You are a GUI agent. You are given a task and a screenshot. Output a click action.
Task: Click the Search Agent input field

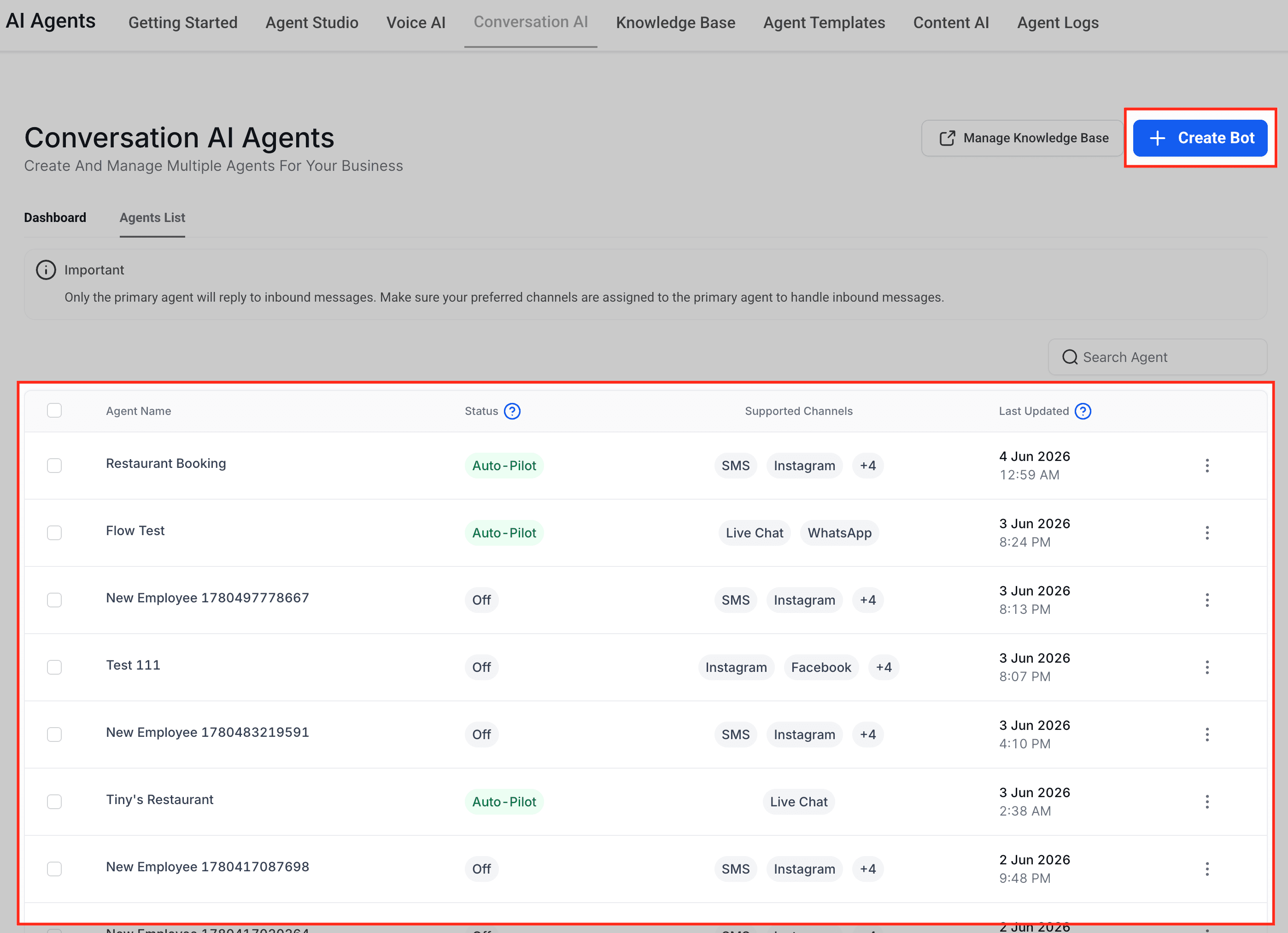[1157, 357]
